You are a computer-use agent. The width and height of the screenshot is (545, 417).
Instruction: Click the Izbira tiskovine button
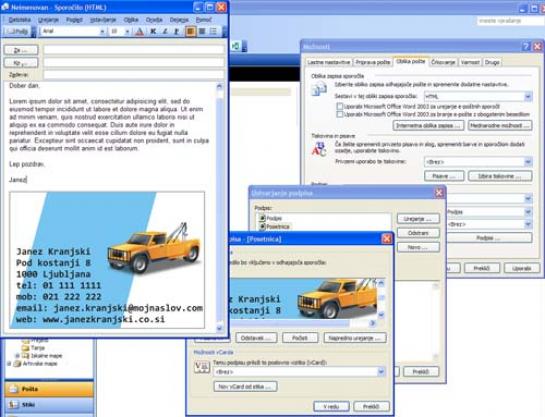pos(500,176)
